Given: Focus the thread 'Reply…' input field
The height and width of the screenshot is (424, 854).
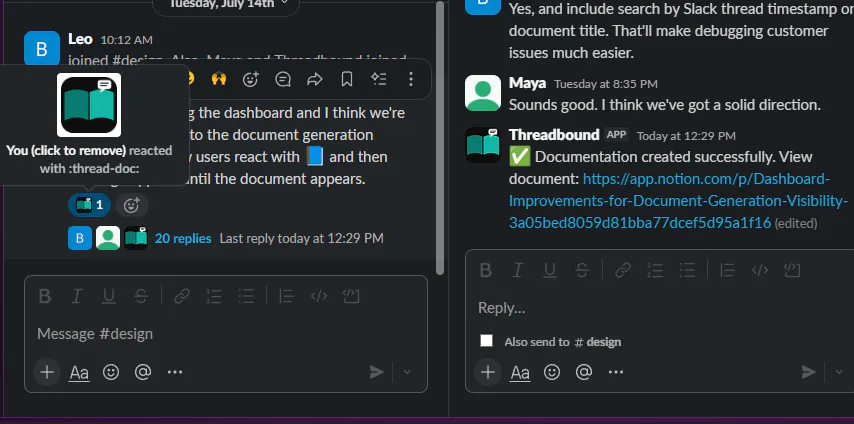Looking at the screenshot, I should click(x=662, y=308).
